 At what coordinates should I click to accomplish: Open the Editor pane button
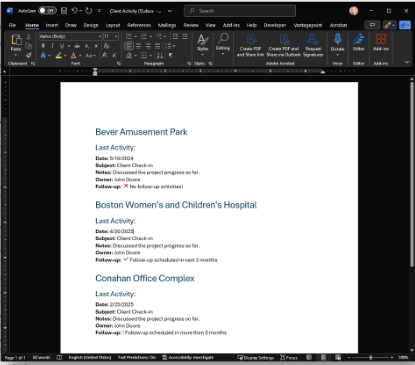pyautogui.click(x=359, y=43)
